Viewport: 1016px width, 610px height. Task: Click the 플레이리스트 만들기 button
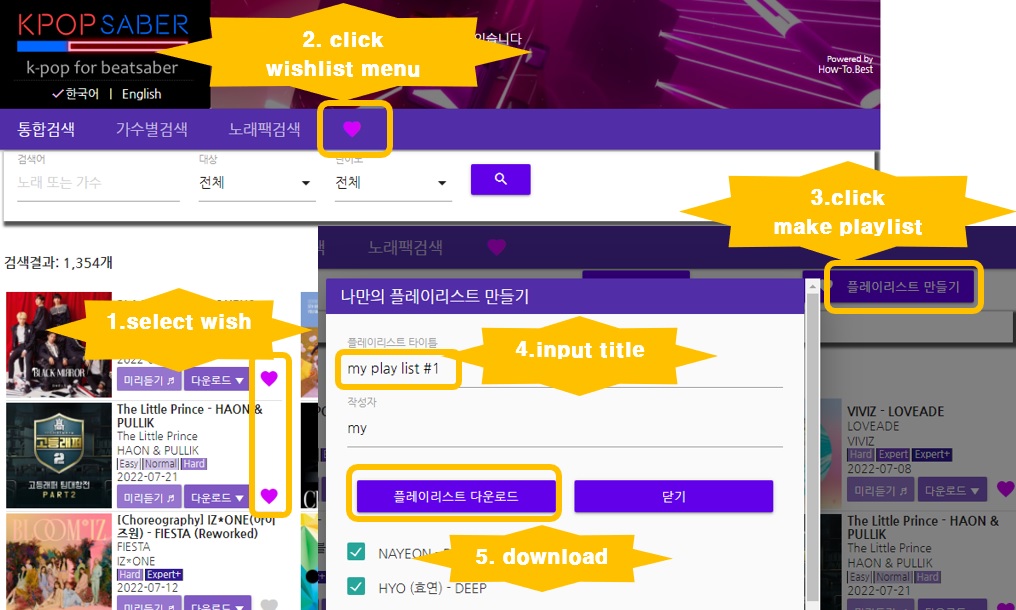[x=903, y=287]
